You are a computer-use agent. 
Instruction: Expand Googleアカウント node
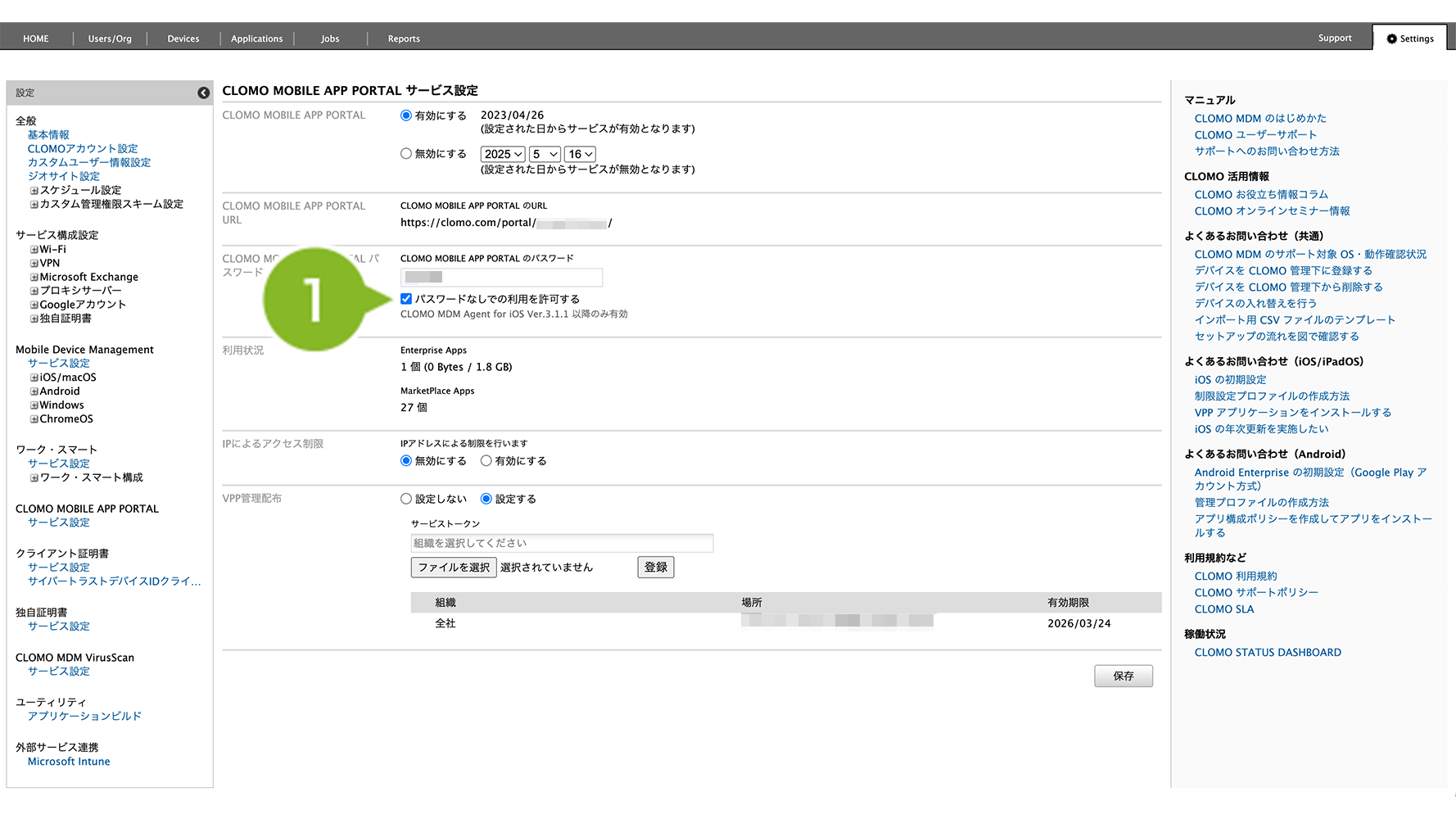pos(34,305)
